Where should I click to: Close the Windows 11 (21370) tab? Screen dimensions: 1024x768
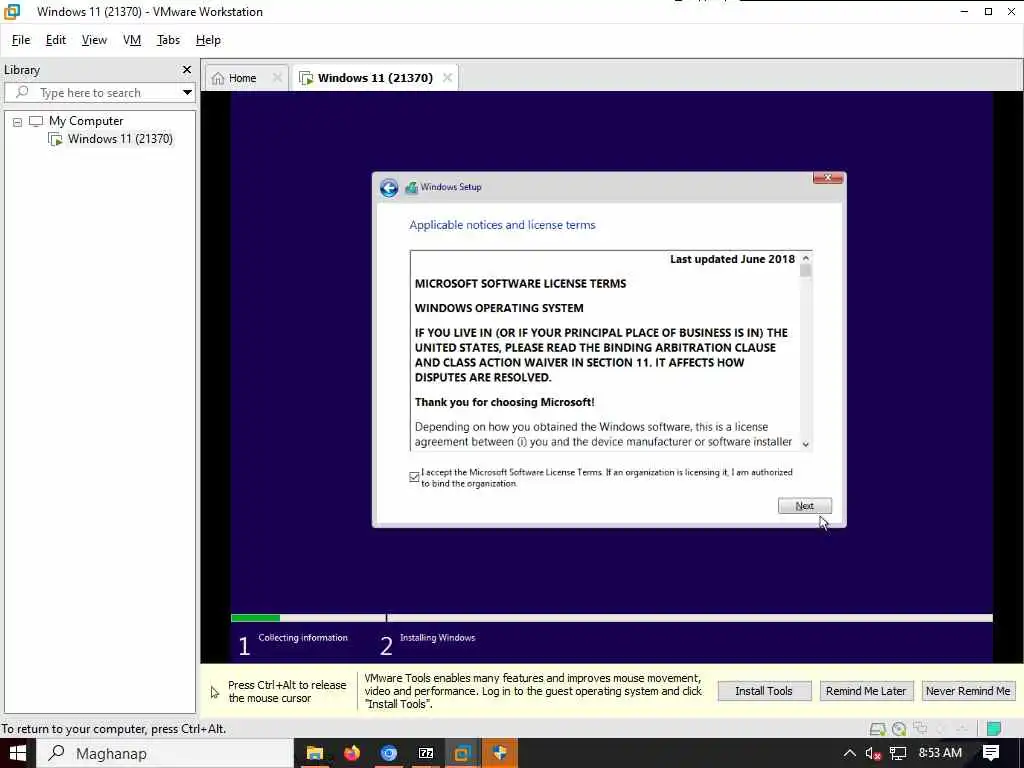(x=447, y=78)
